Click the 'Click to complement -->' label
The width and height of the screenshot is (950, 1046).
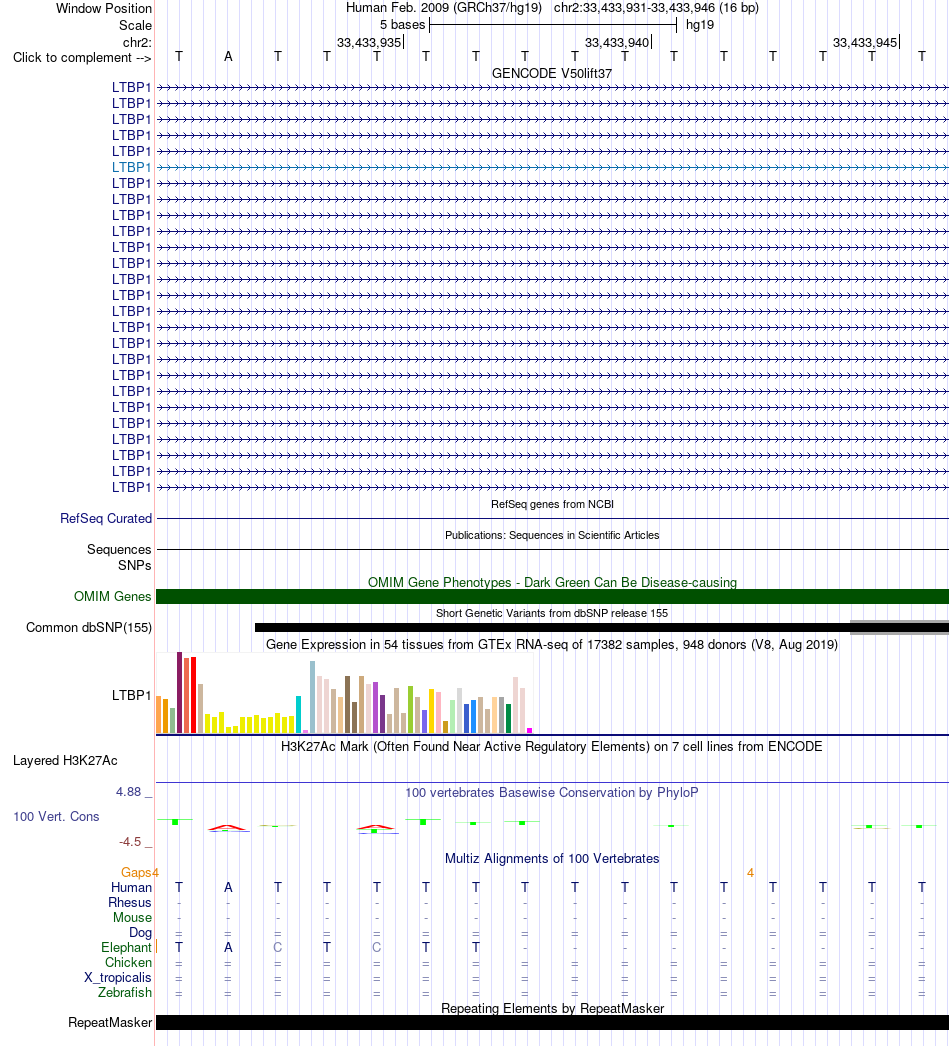coord(82,57)
